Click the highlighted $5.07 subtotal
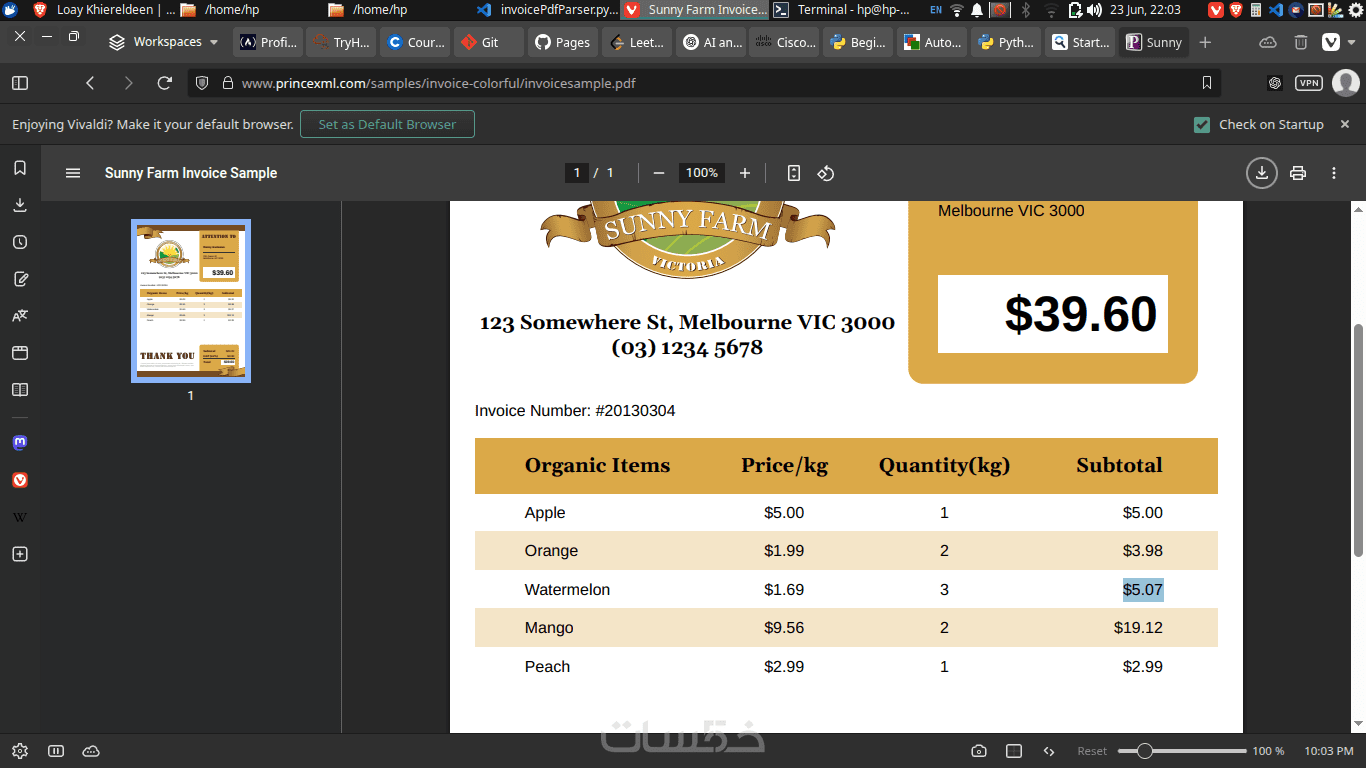 point(1143,590)
